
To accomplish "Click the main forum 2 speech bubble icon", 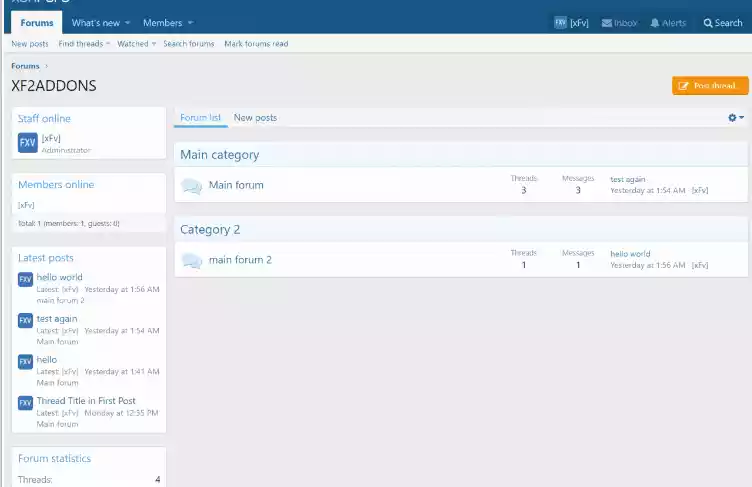I will coord(191,261).
